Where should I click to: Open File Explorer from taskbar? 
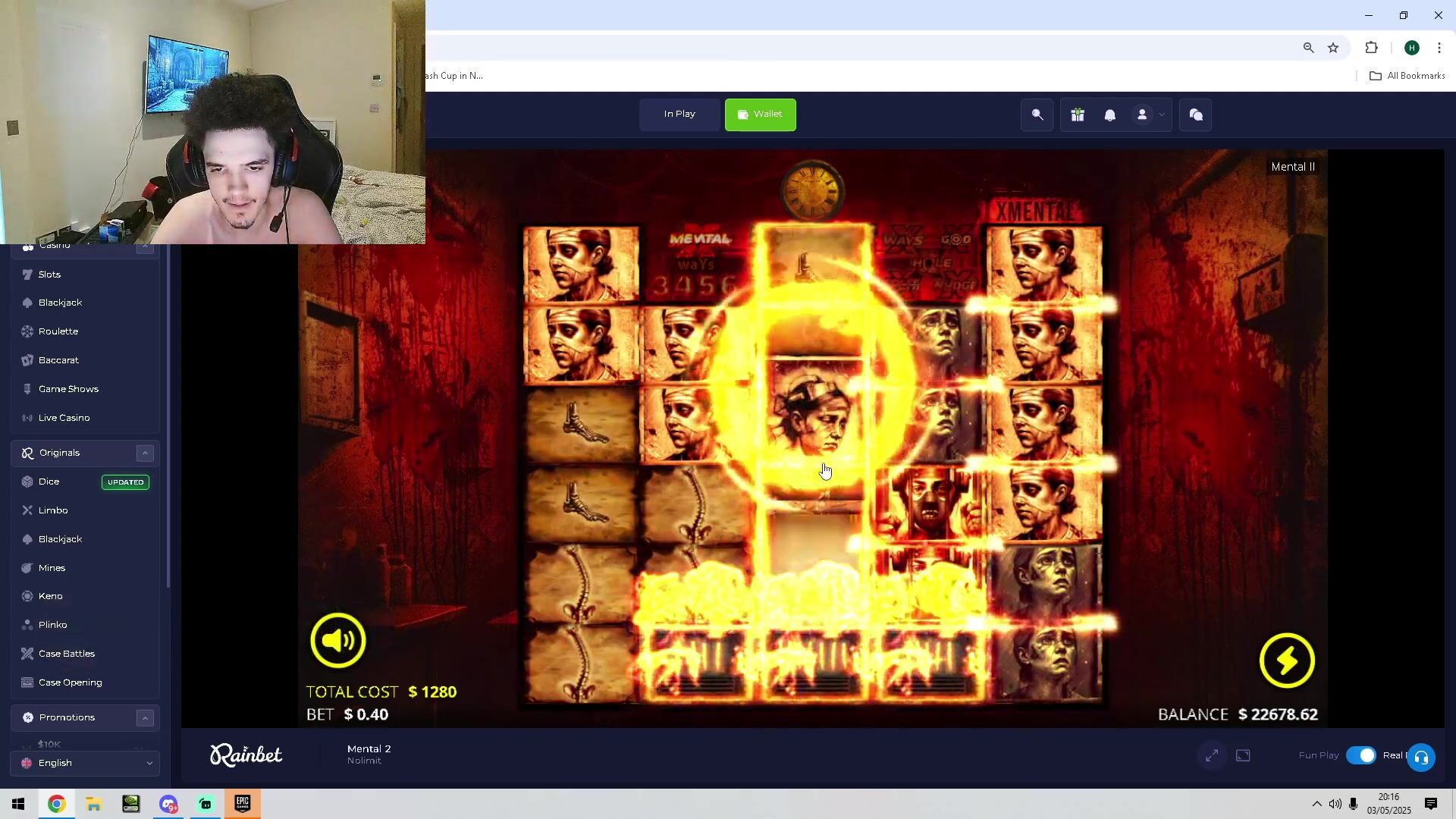click(x=93, y=804)
